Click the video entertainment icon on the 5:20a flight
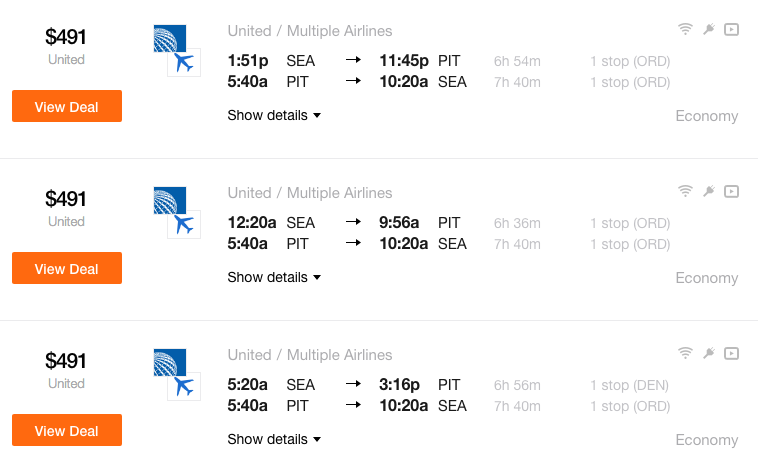Viewport: 758px width, 469px height. [x=731, y=353]
